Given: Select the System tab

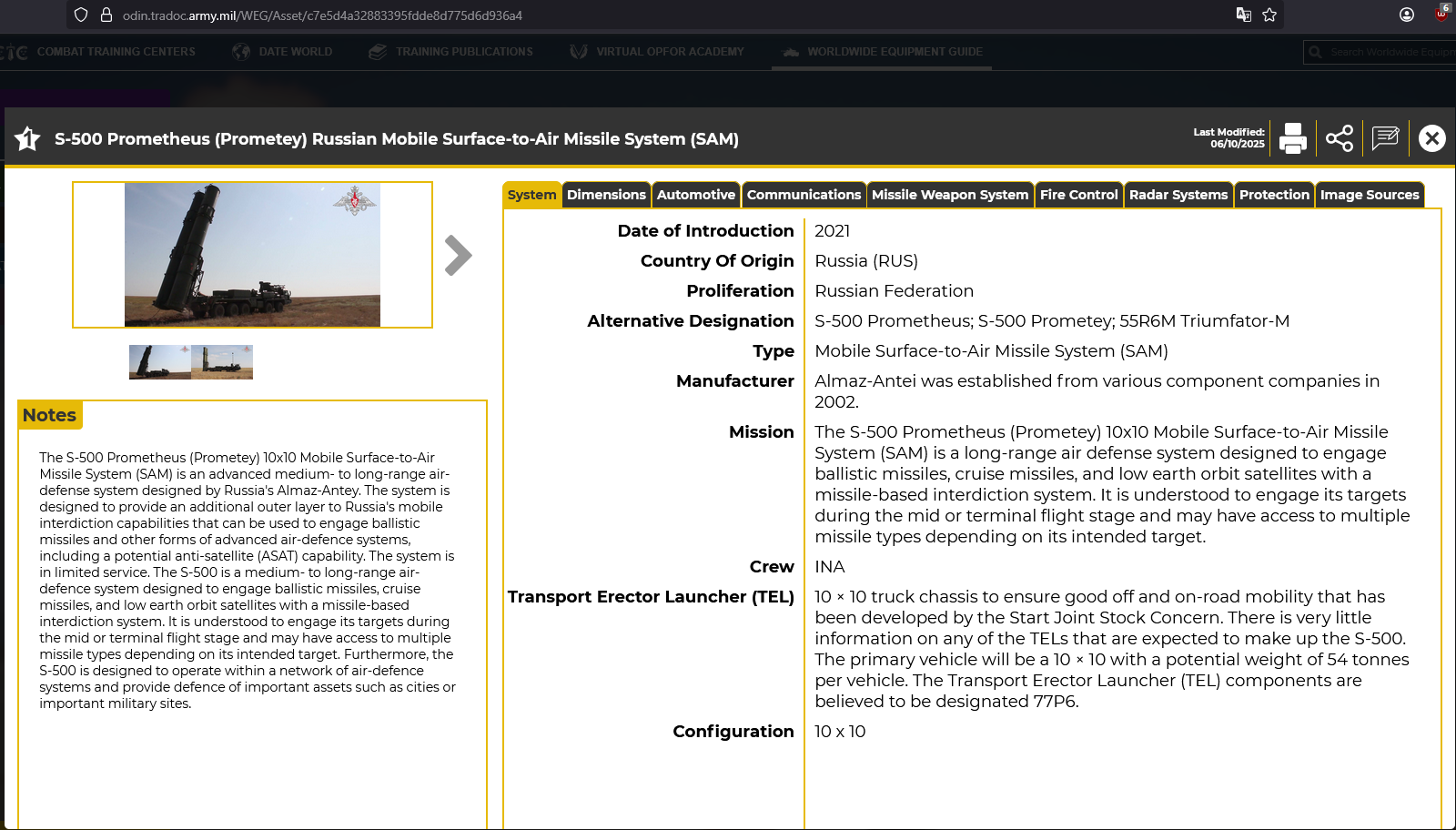Looking at the screenshot, I should point(531,195).
